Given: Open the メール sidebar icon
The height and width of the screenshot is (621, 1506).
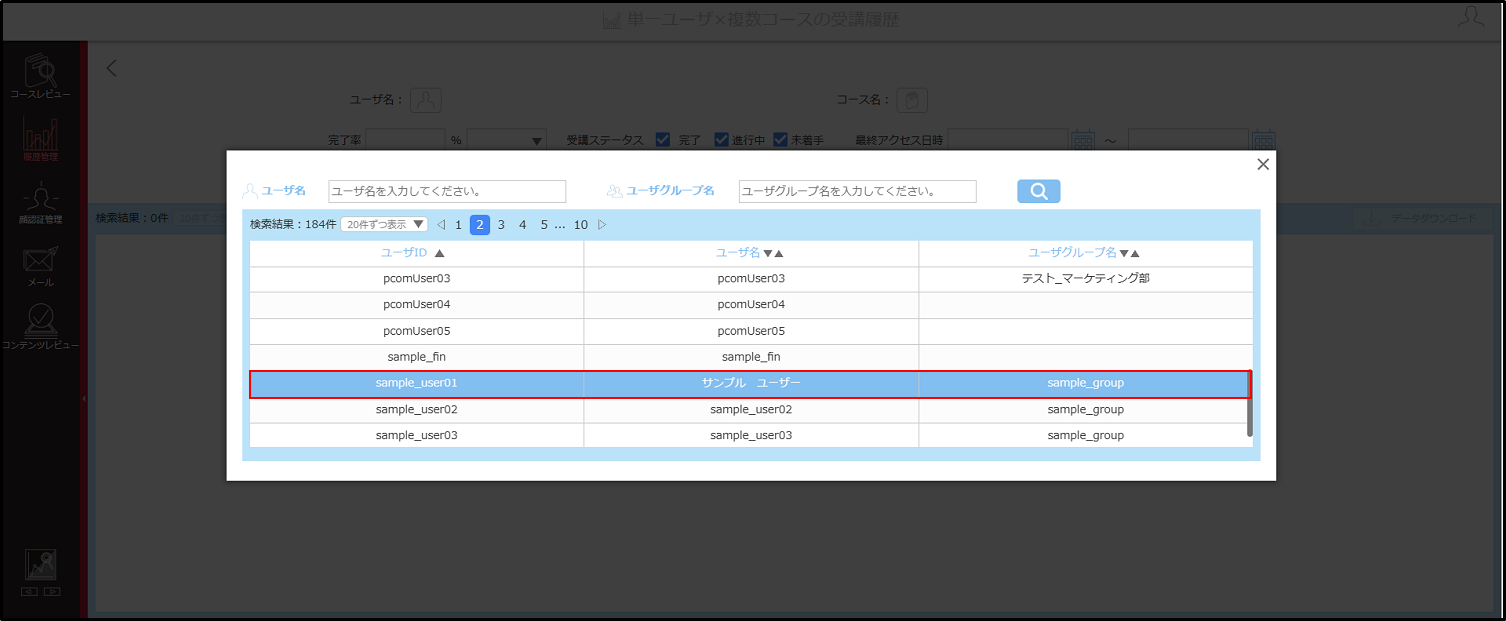Looking at the screenshot, I should point(41,265).
